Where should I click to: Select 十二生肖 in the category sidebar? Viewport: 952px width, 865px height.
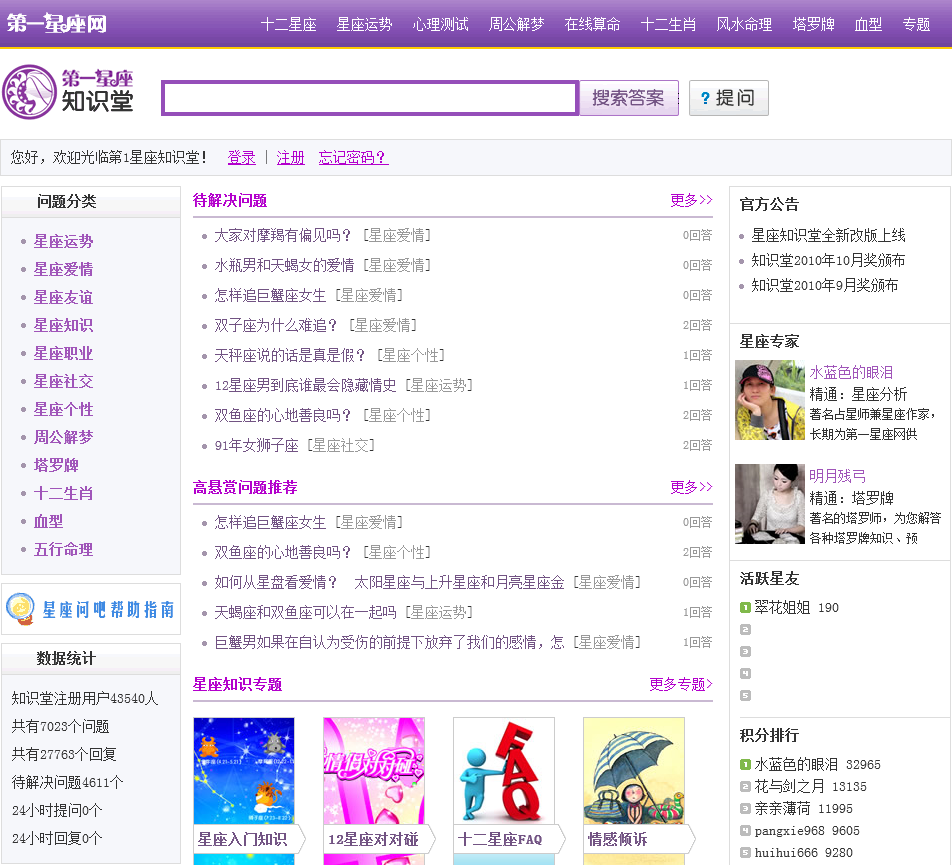pos(63,494)
